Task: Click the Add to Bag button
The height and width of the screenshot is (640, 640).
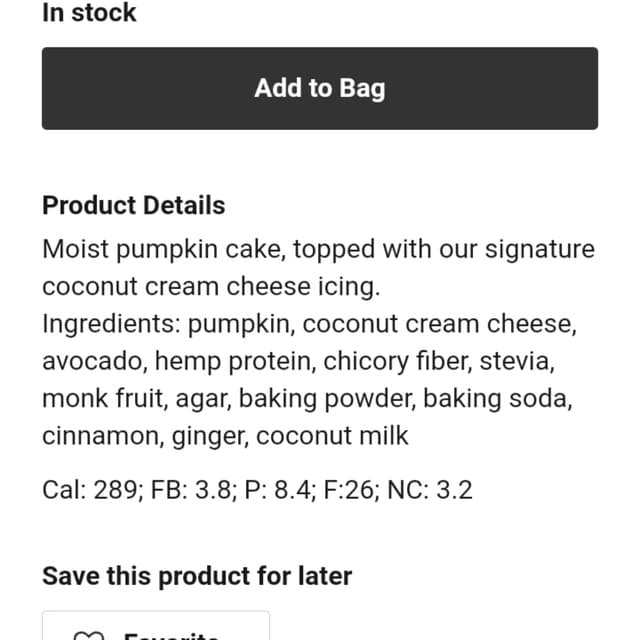Action: click(320, 89)
